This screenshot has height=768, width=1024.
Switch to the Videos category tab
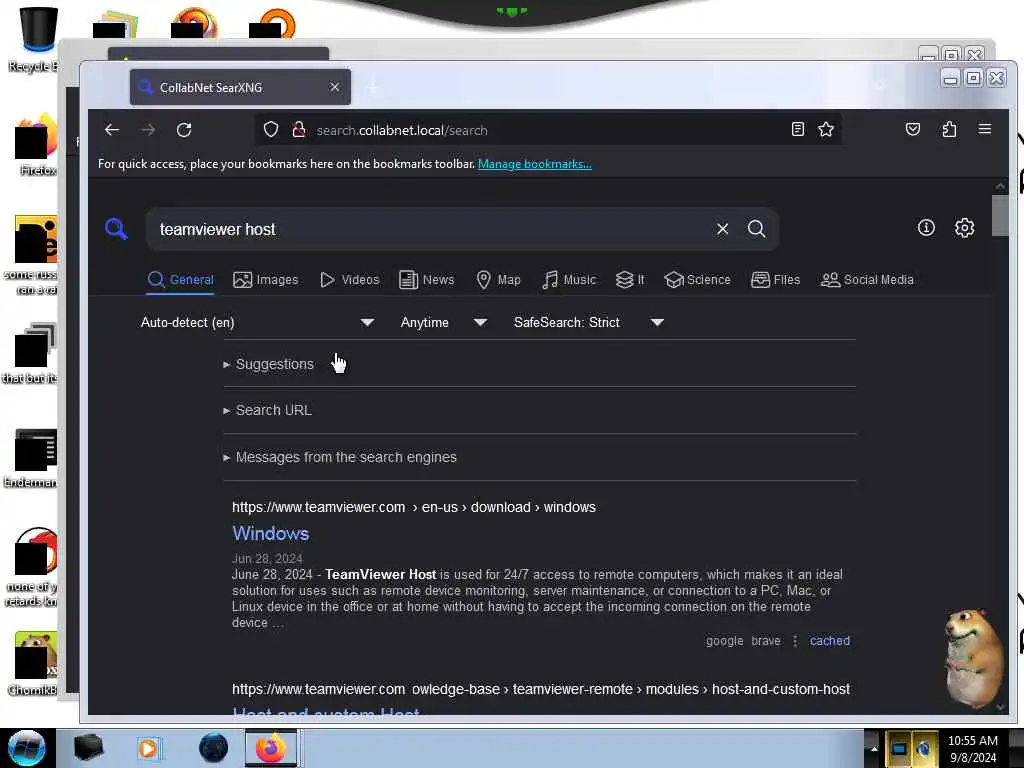point(349,280)
